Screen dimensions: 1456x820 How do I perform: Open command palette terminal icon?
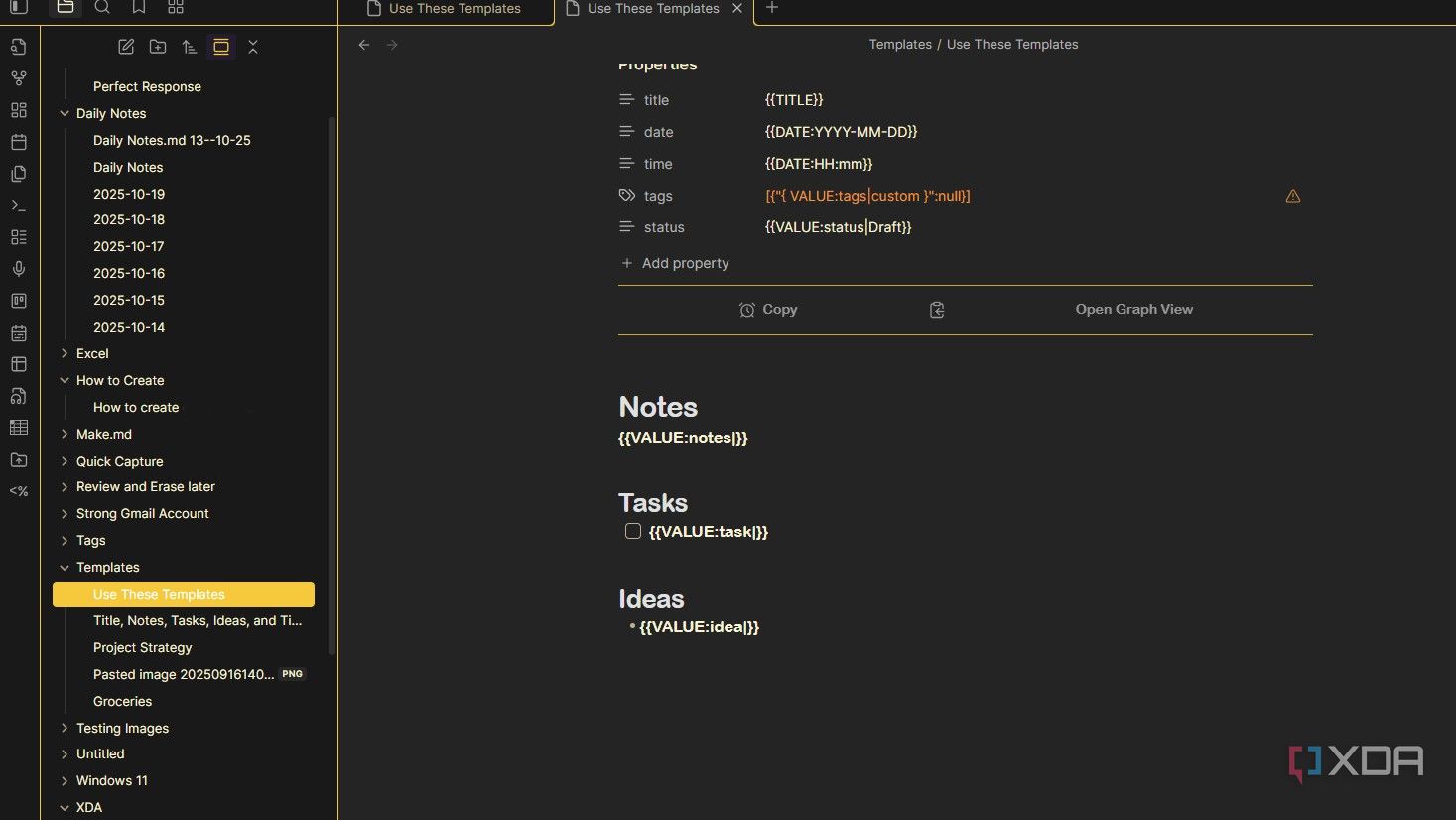point(19,205)
